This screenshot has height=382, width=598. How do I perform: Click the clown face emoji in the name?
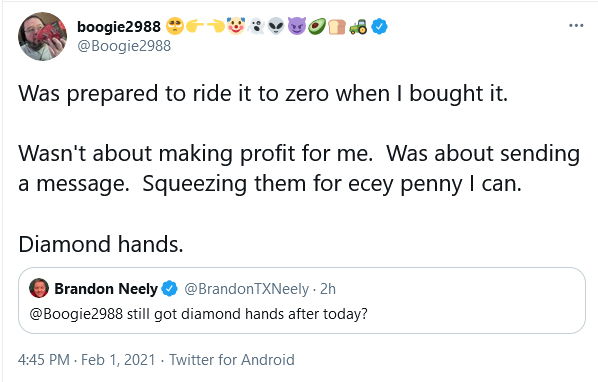(x=236, y=26)
